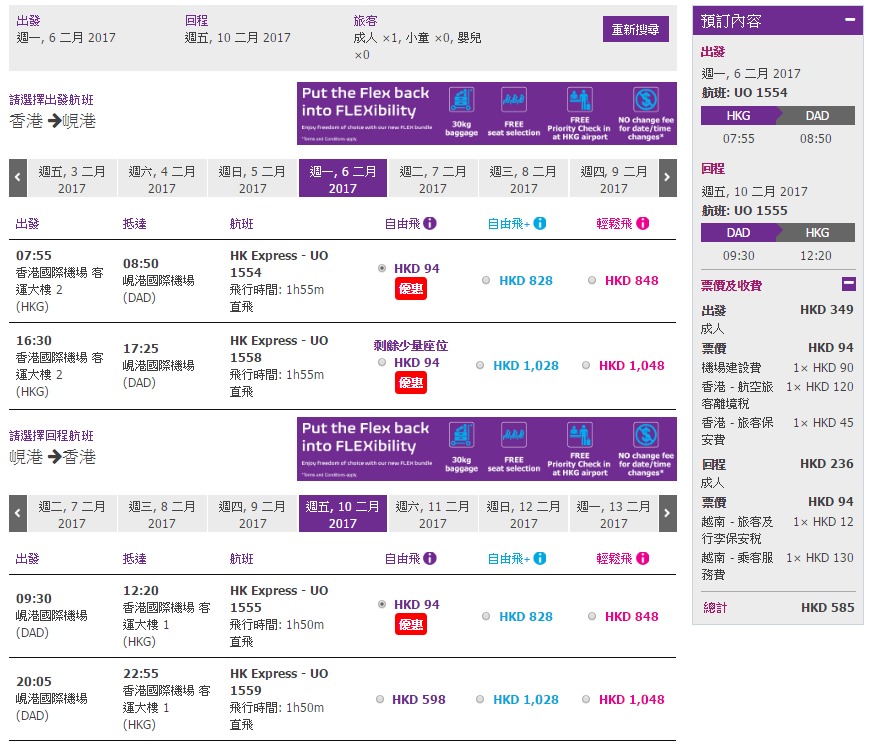This screenshot has width=871, height=744.
Task: Select outbound date 週五, 3 二月 2017
Action: click(x=72, y=179)
